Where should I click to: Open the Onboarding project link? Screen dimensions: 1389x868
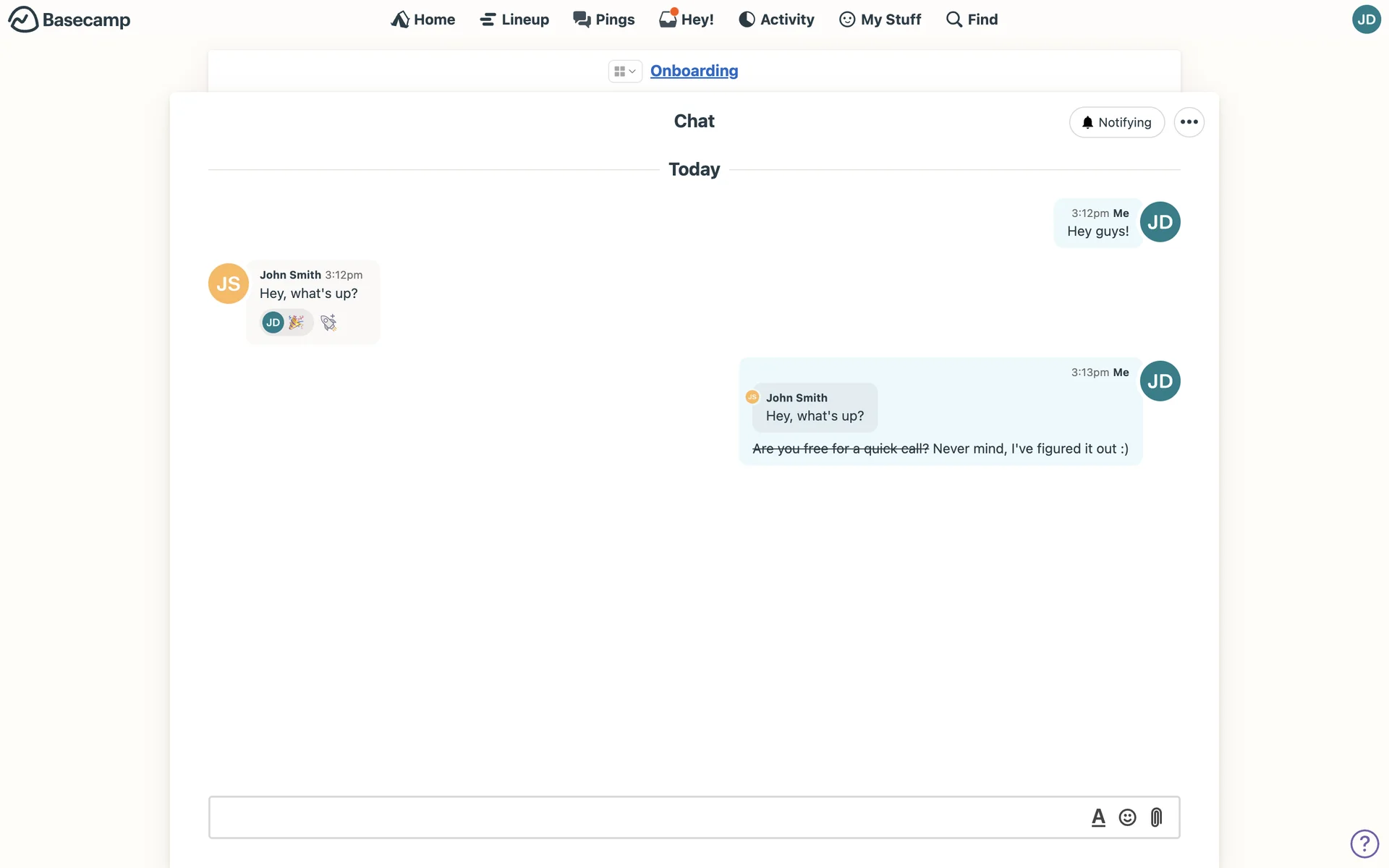click(x=694, y=71)
